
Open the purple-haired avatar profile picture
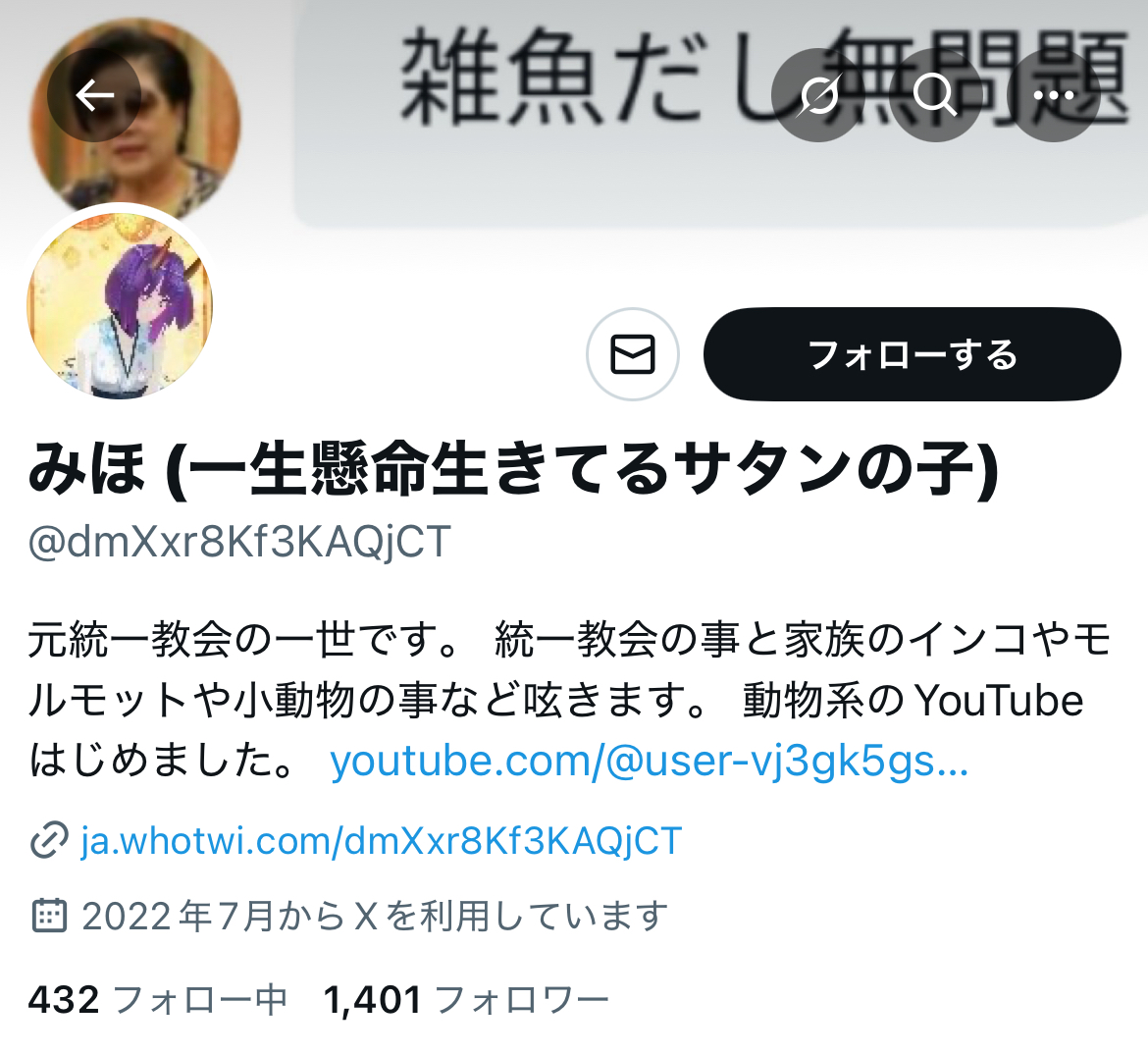pos(120,306)
